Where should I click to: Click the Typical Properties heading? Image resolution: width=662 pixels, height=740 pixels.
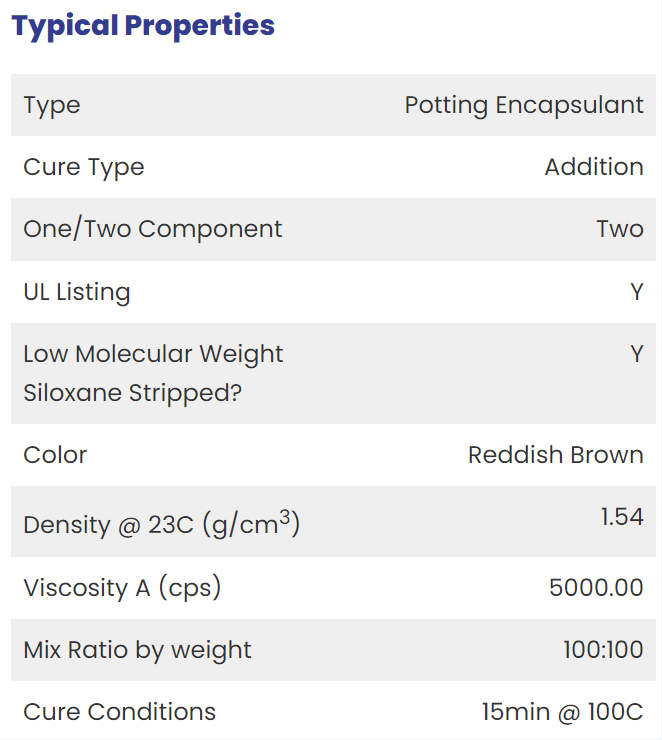[x=143, y=26]
